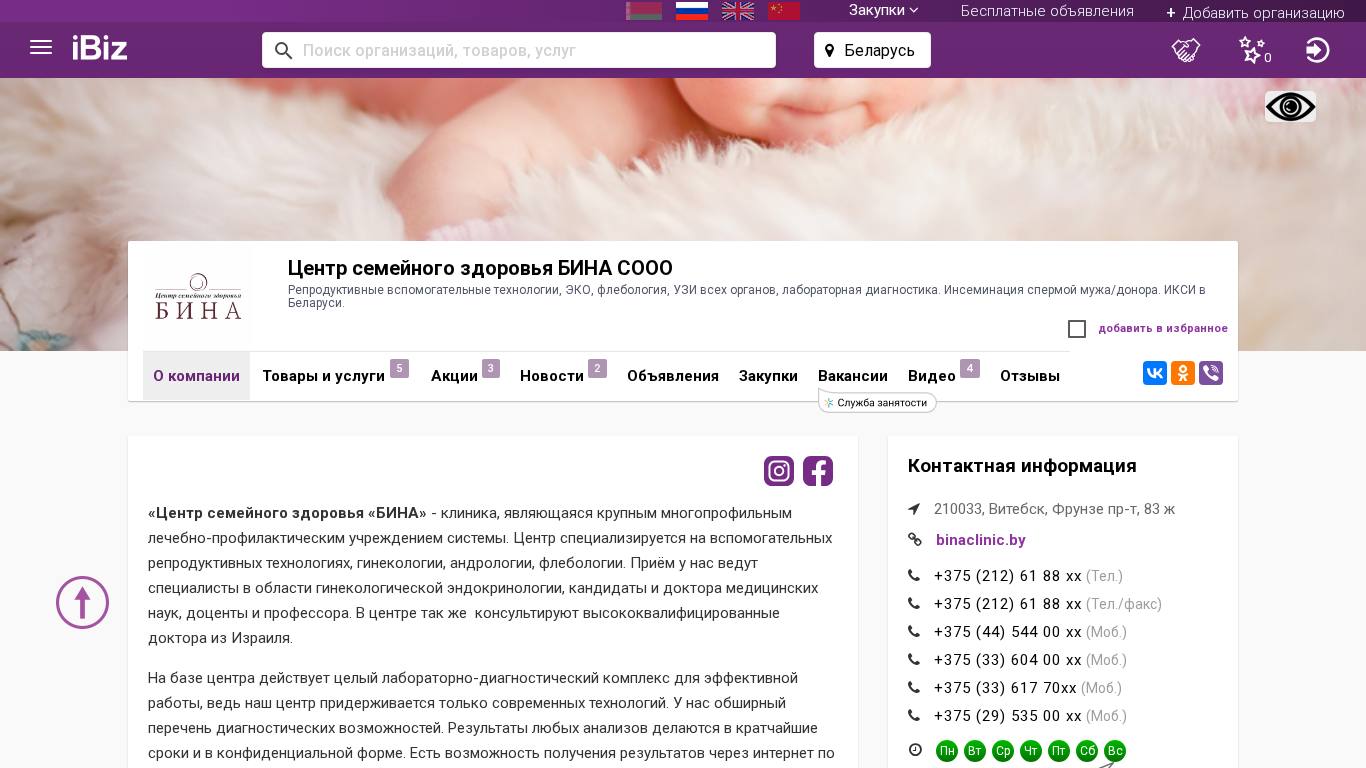Screen dimensions: 1366x768
Task: Select the Belarusian flag language
Action: coord(644,11)
